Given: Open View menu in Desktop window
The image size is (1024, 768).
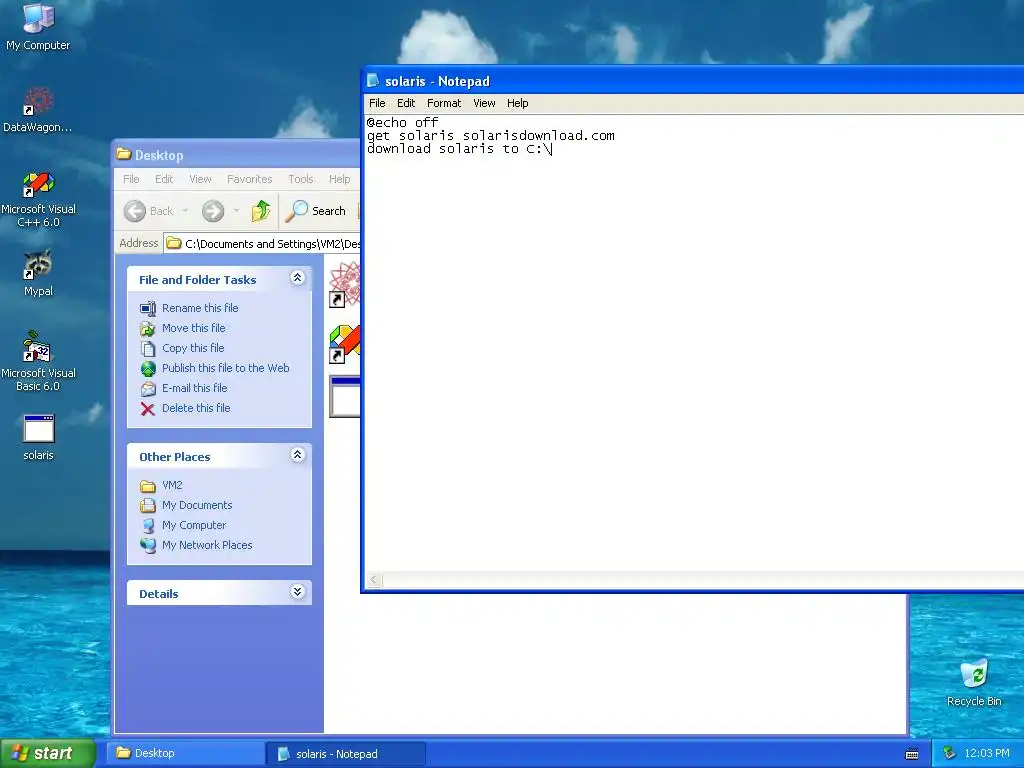Looking at the screenshot, I should (x=200, y=179).
